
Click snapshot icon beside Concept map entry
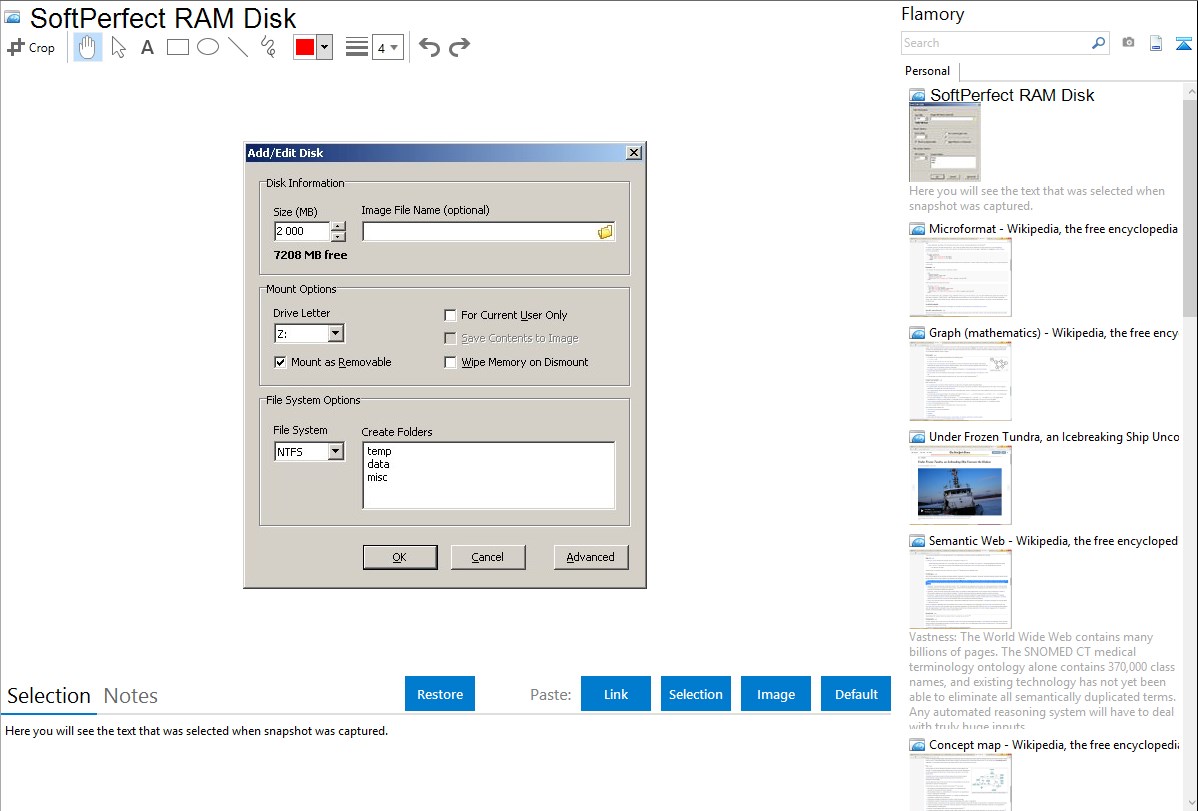click(917, 745)
